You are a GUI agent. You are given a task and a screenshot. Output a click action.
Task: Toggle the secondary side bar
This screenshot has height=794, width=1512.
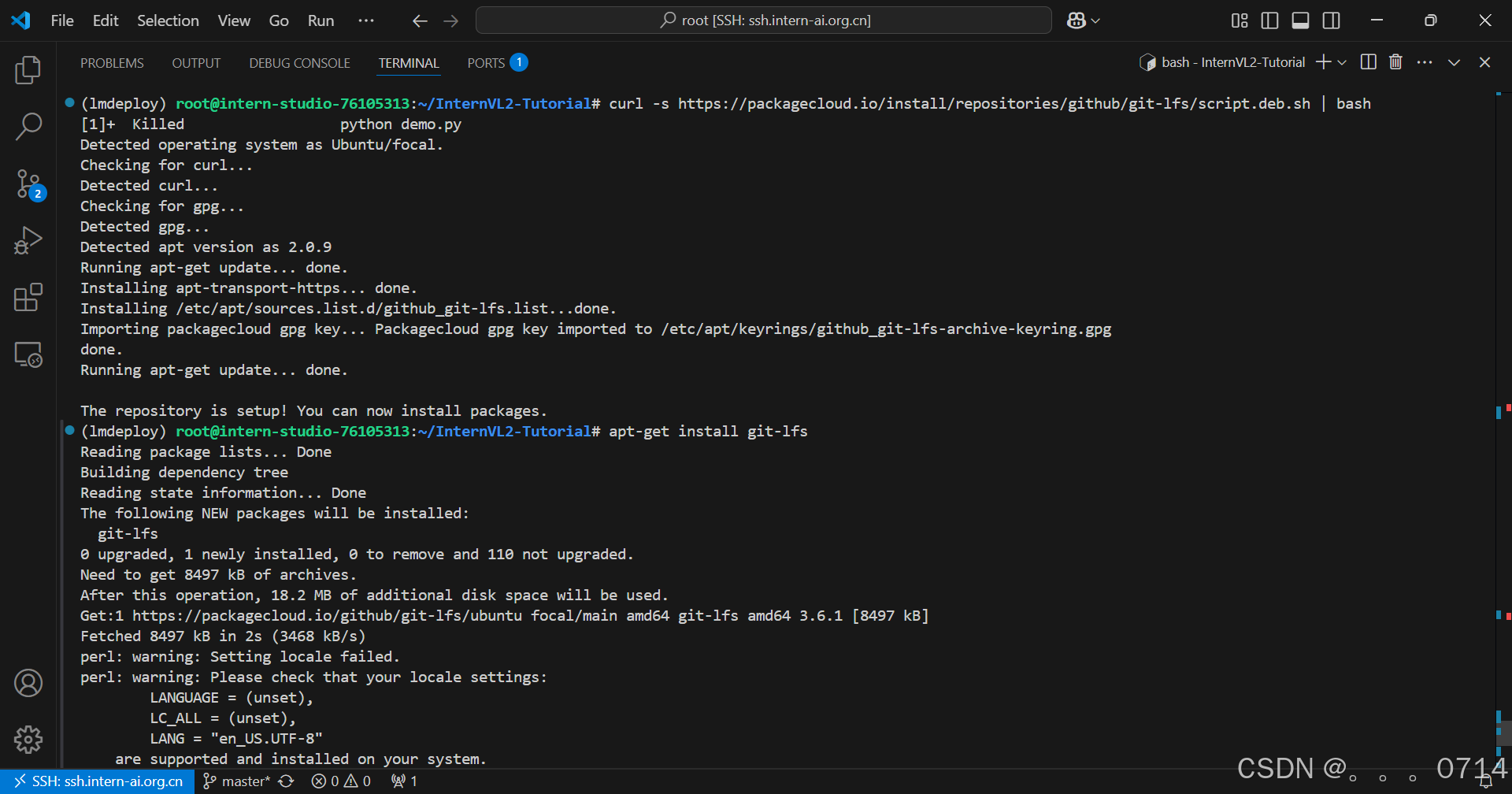click(1332, 20)
